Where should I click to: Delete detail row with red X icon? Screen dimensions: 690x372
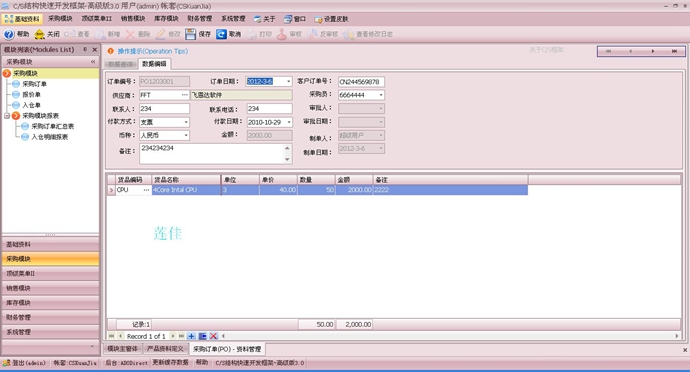tap(213, 336)
